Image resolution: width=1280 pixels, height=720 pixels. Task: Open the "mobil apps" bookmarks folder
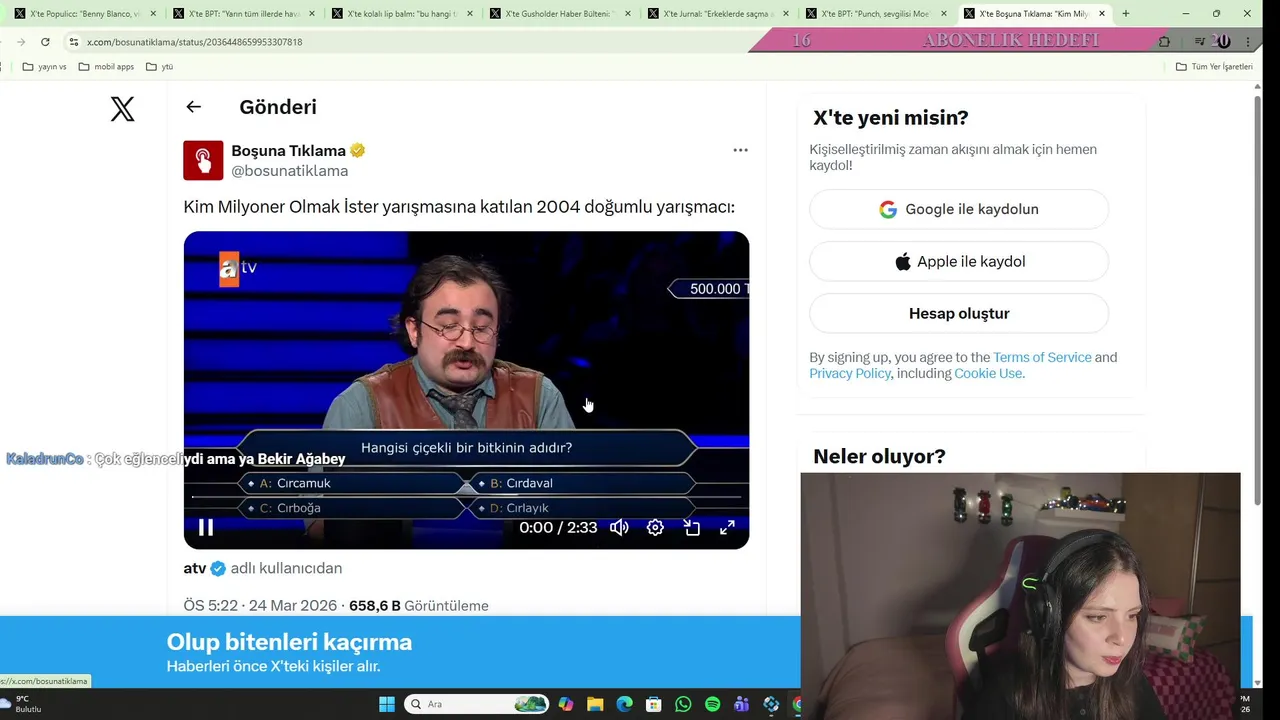click(x=106, y=67)
